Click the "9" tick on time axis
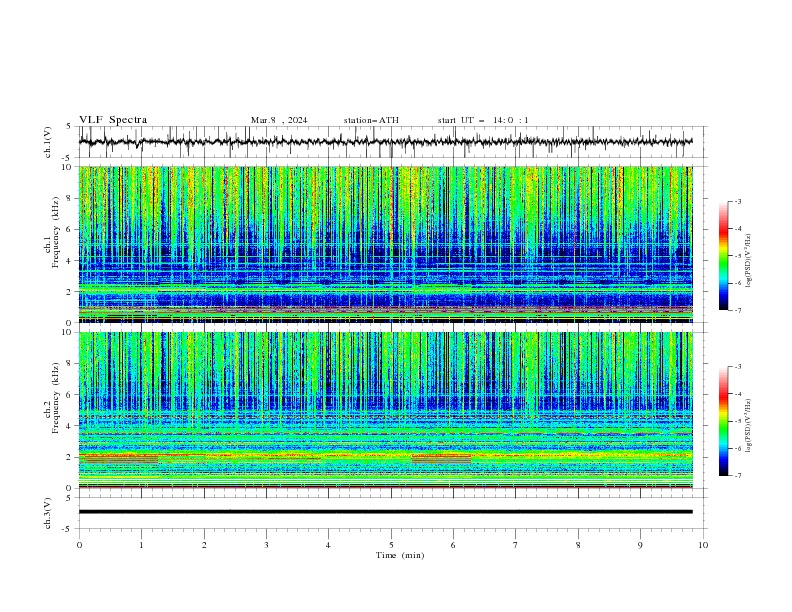Screen dimensions: 792x612 [x=640, y=545]
